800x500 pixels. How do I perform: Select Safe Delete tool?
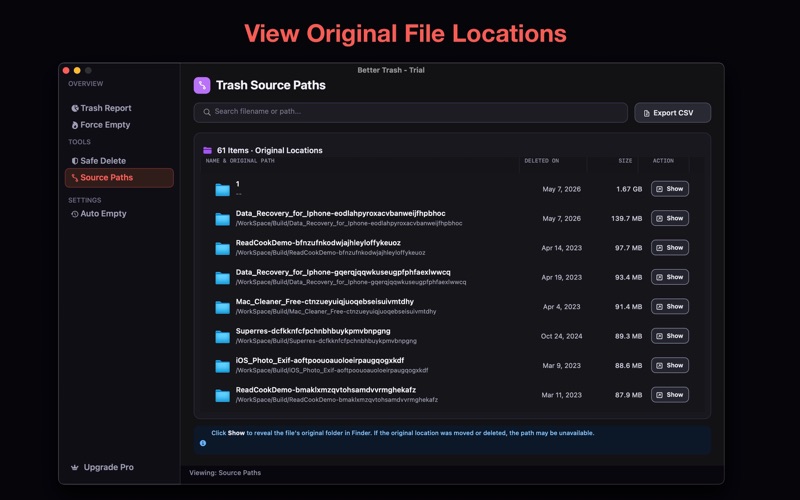point(99,161)
